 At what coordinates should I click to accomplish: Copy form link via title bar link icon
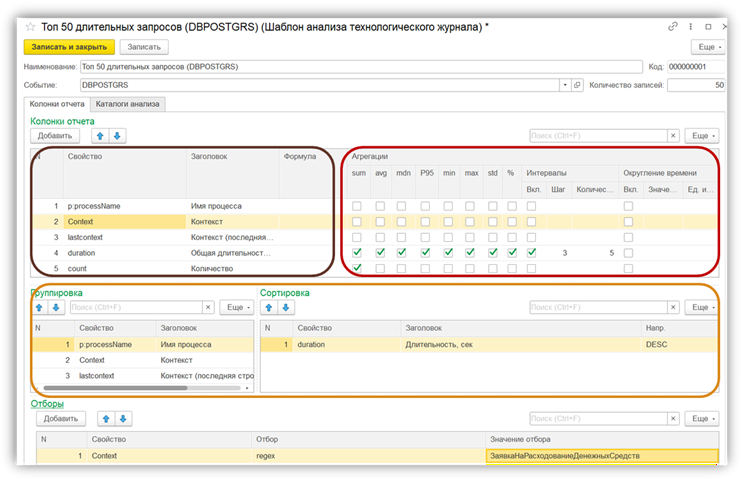675,25
